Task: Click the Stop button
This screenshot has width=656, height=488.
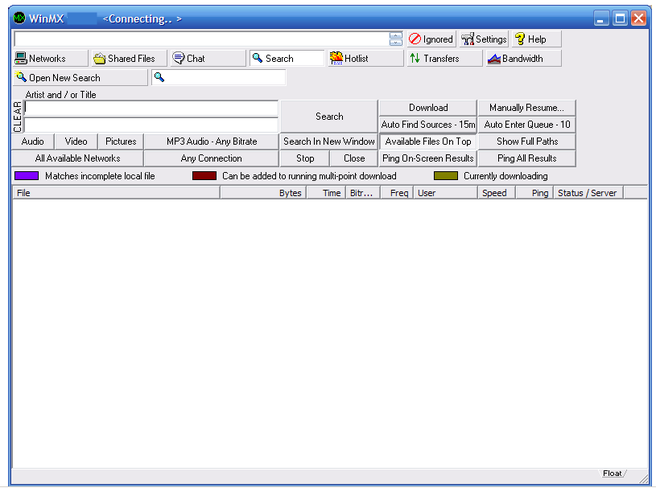Action: (x=305, y=158)
